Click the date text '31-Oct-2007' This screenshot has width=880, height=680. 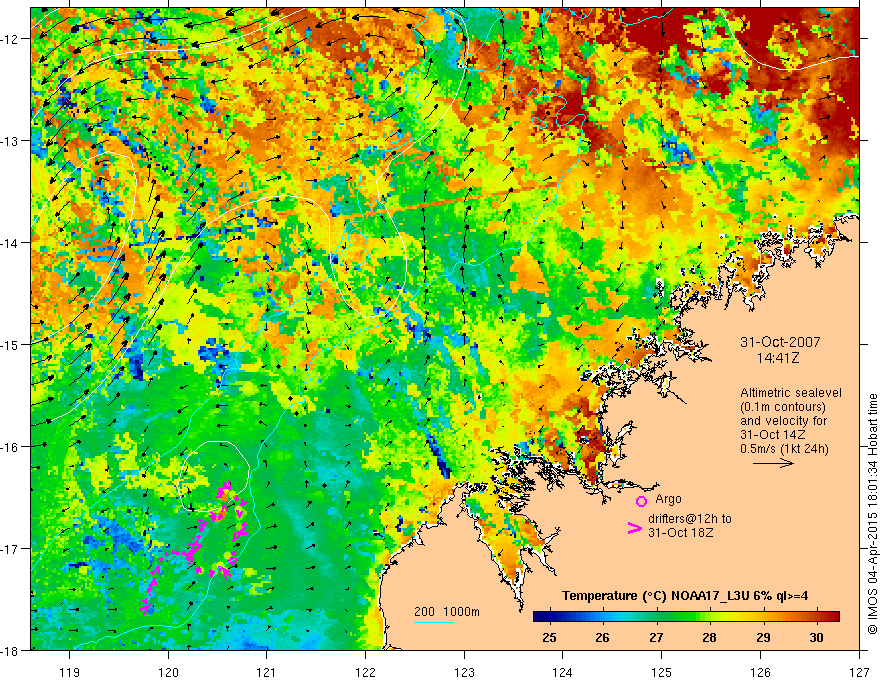pyautogui.click(x=780, y=342)
